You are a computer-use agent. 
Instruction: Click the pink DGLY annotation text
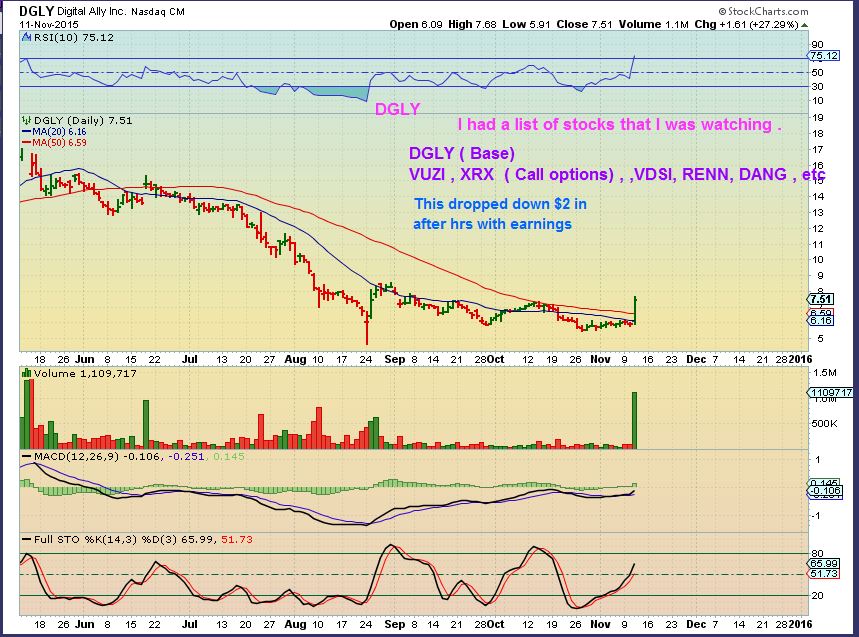[397, 109]
